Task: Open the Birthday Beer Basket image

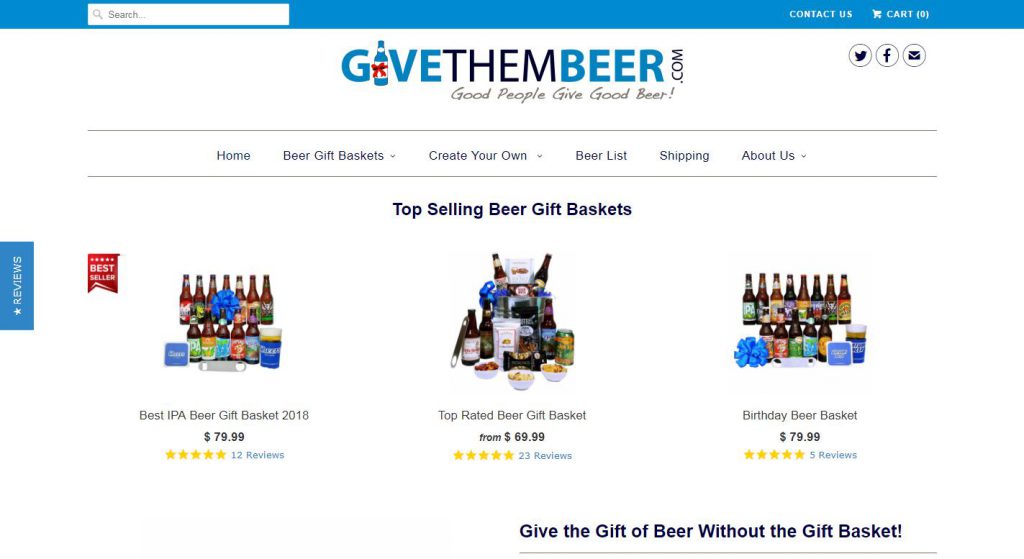Action: click(799, 322)
